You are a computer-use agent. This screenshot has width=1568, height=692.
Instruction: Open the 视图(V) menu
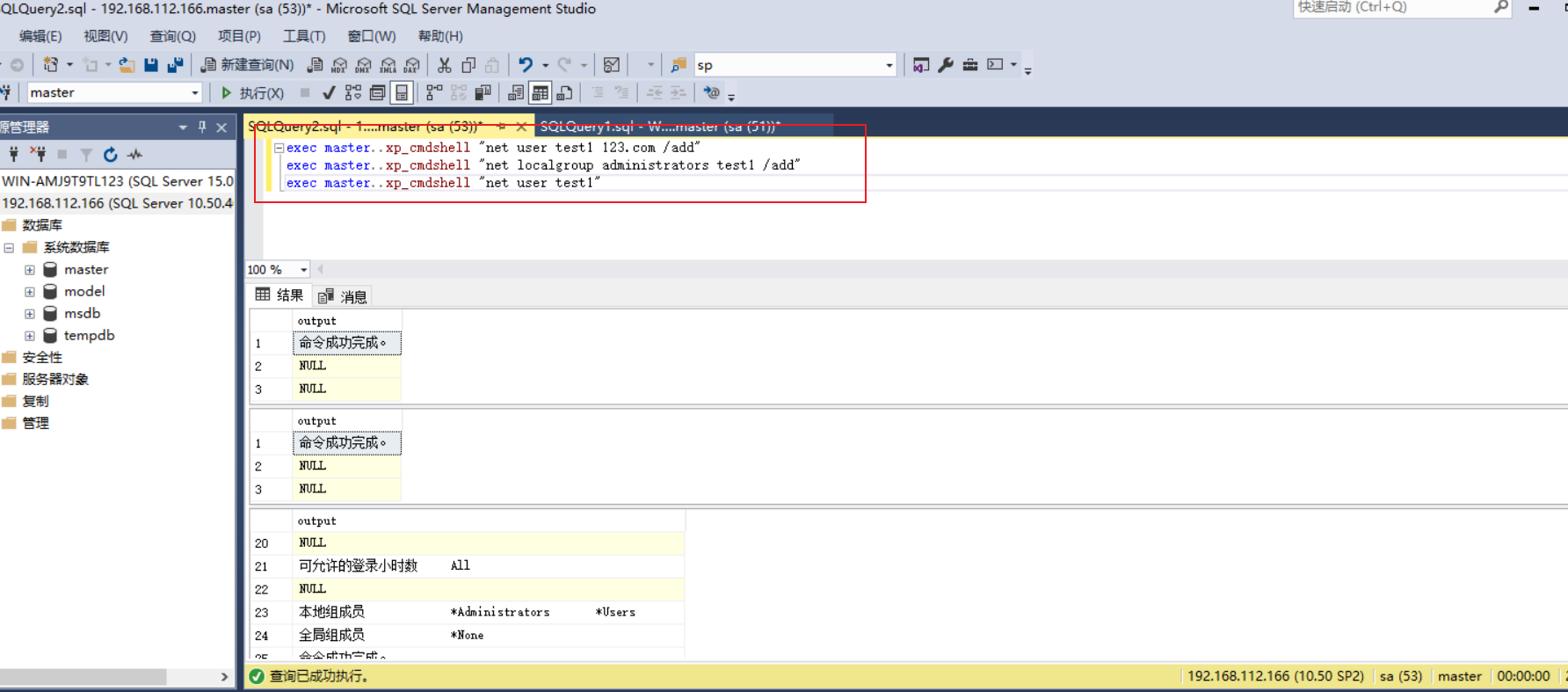[x=105, y=36]
